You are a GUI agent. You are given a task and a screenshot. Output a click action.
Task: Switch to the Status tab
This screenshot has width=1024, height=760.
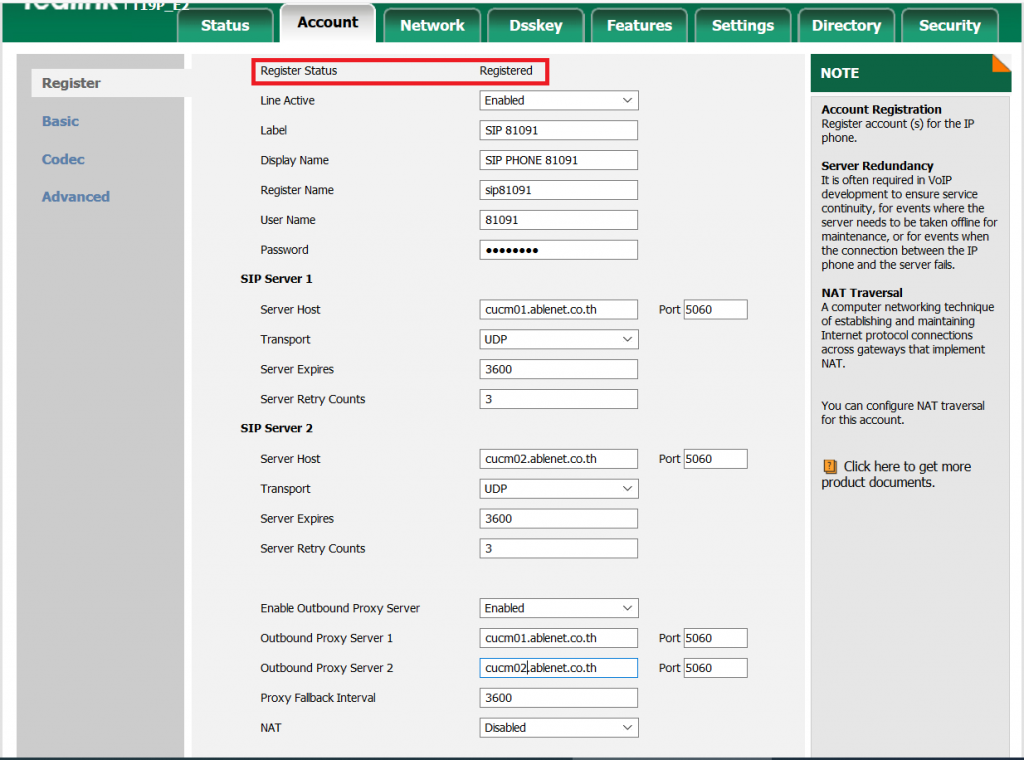pos(225,26)
